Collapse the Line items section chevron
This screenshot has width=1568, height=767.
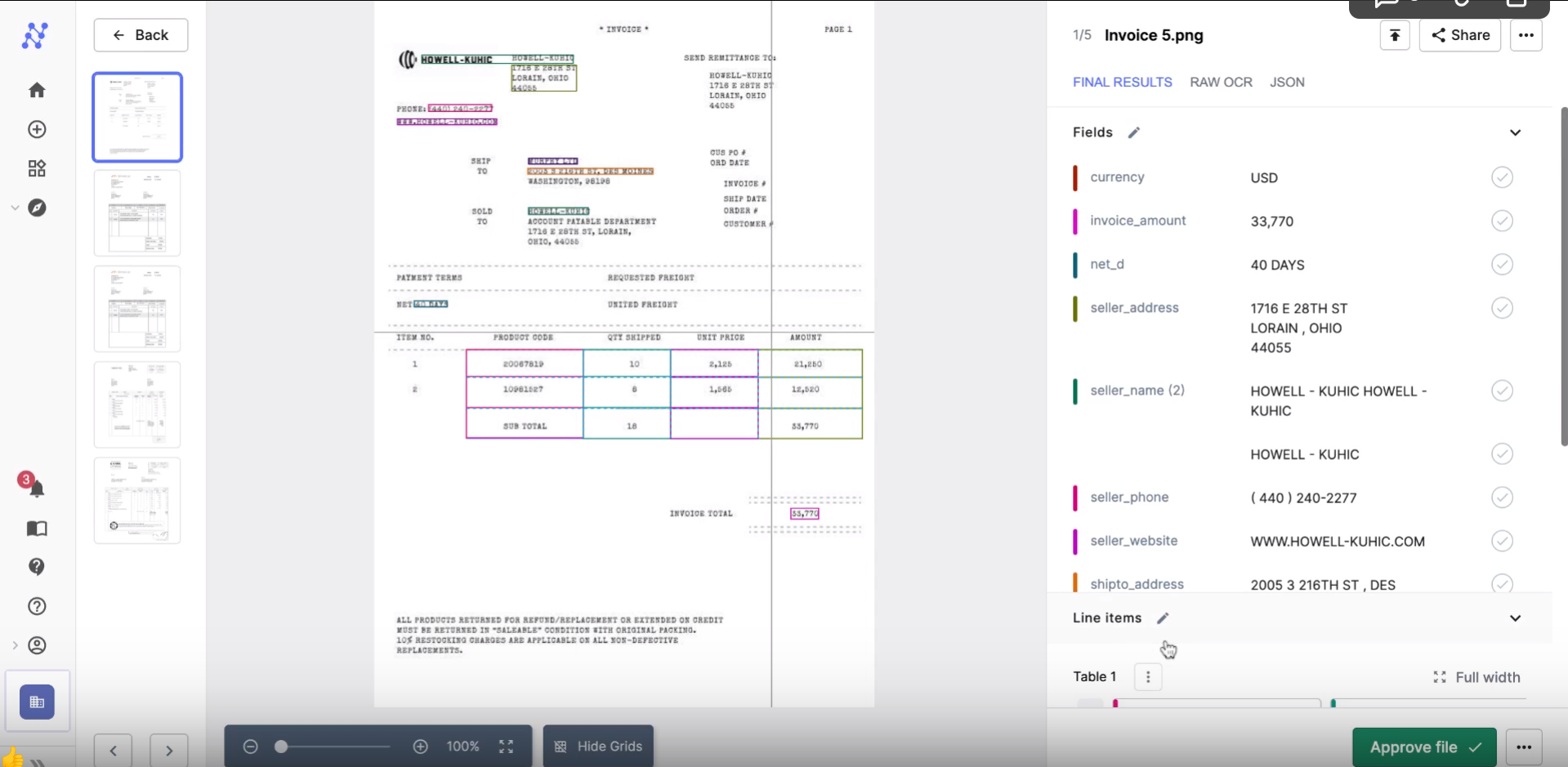click(x=1514, y=618)
